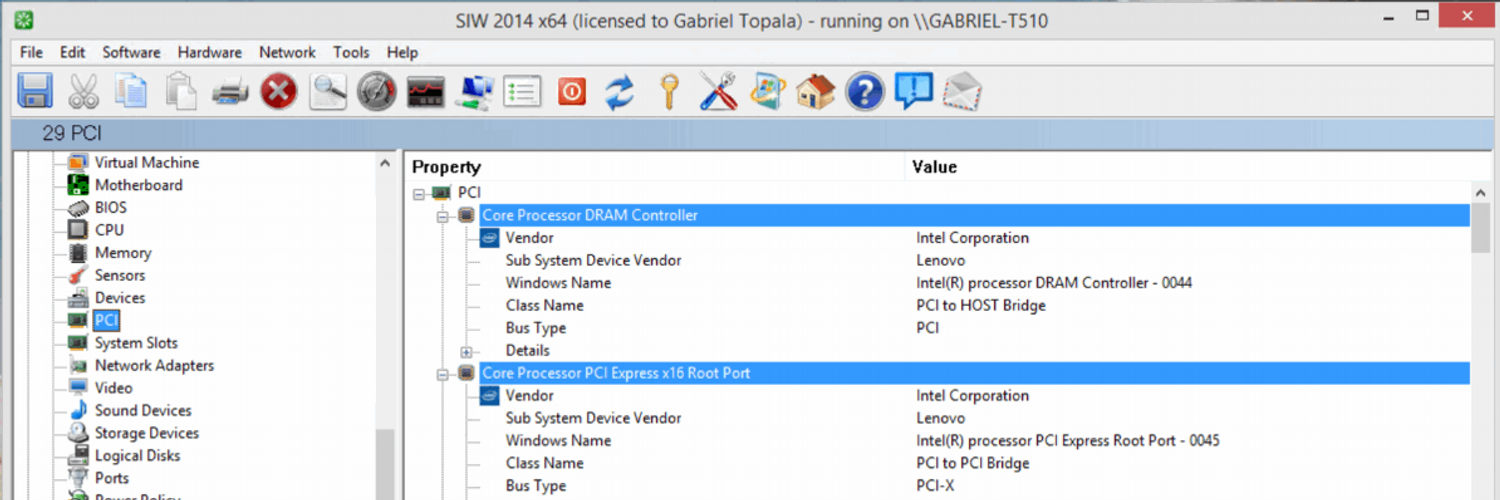Select the BIOS tree item
This screenshot has width=1500, height=500.
pyautogui.click(x=110, y=208)
